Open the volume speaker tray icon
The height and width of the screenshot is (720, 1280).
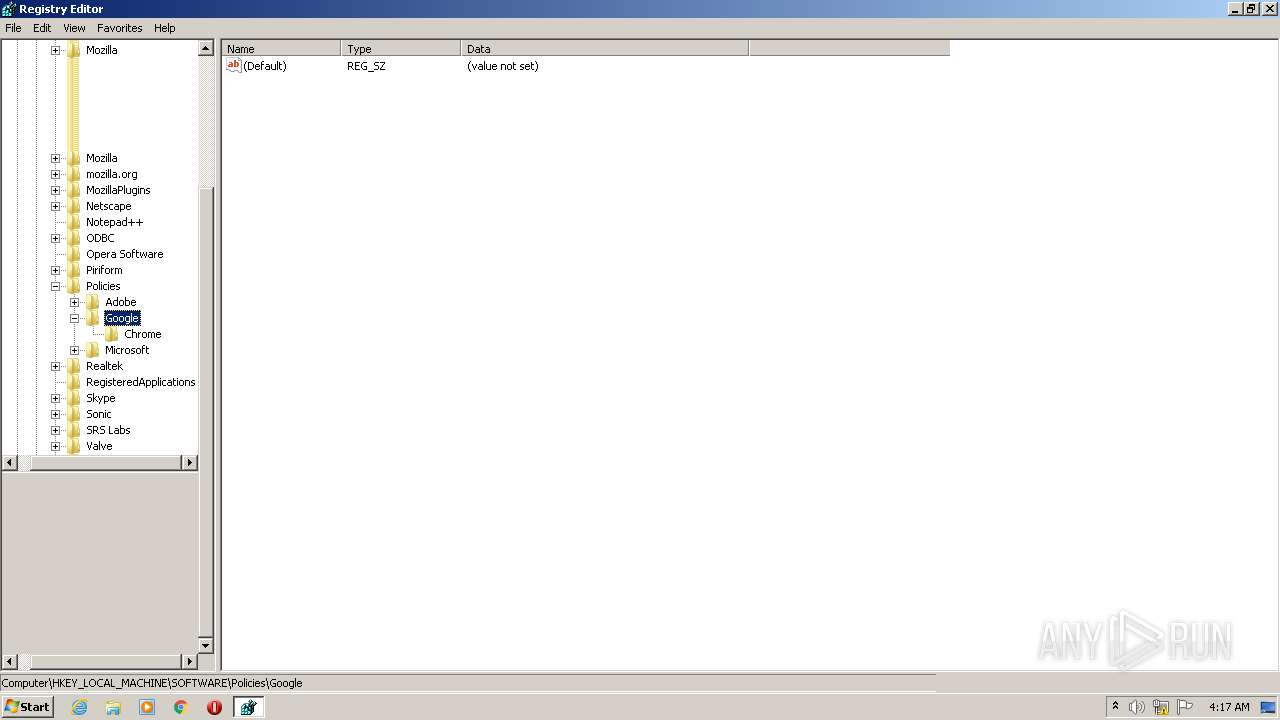coord(1137,707)
